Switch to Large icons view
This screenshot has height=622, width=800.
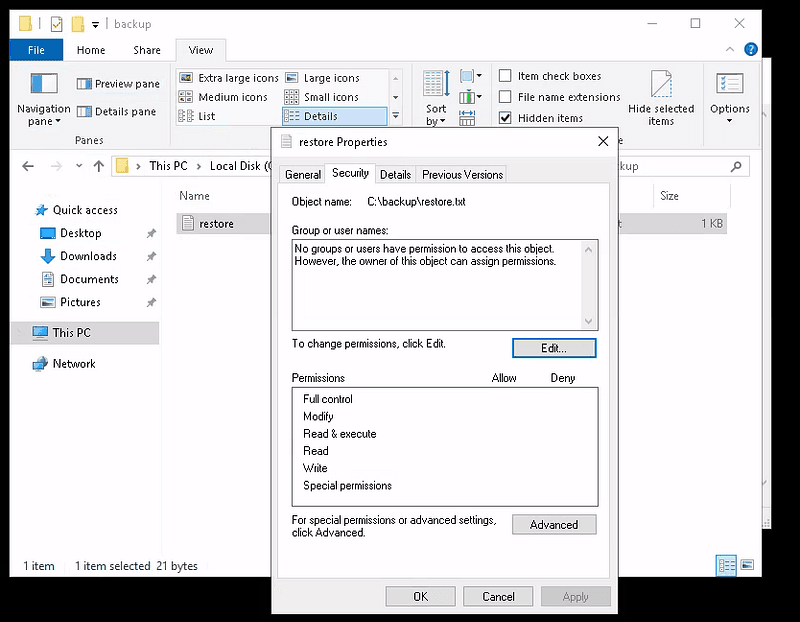point(333,77)
